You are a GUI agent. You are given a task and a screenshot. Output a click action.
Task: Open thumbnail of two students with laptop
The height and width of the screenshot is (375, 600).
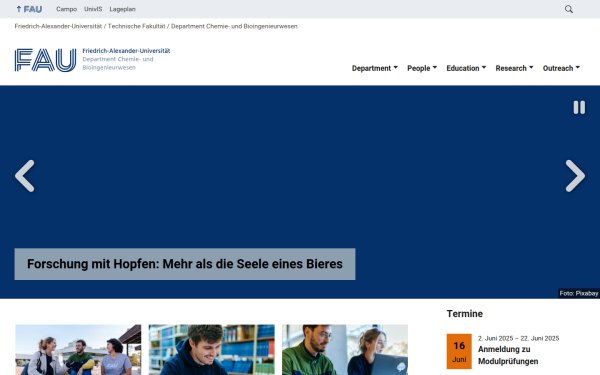345,350
